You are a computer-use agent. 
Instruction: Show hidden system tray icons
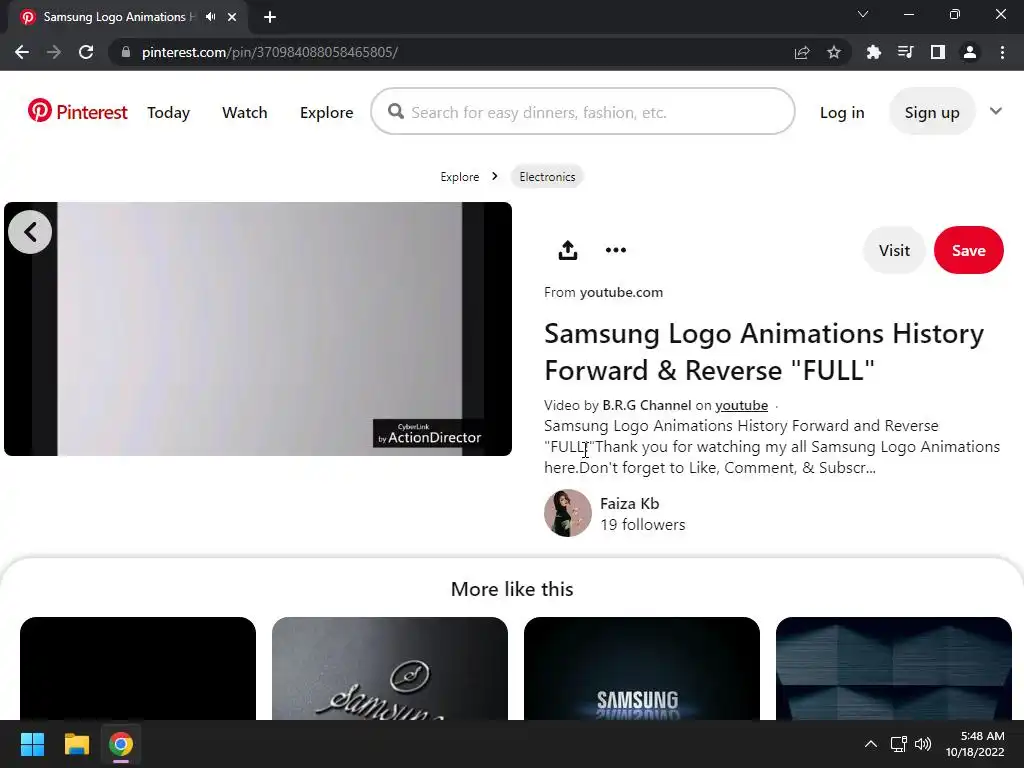tap(871, 744)
